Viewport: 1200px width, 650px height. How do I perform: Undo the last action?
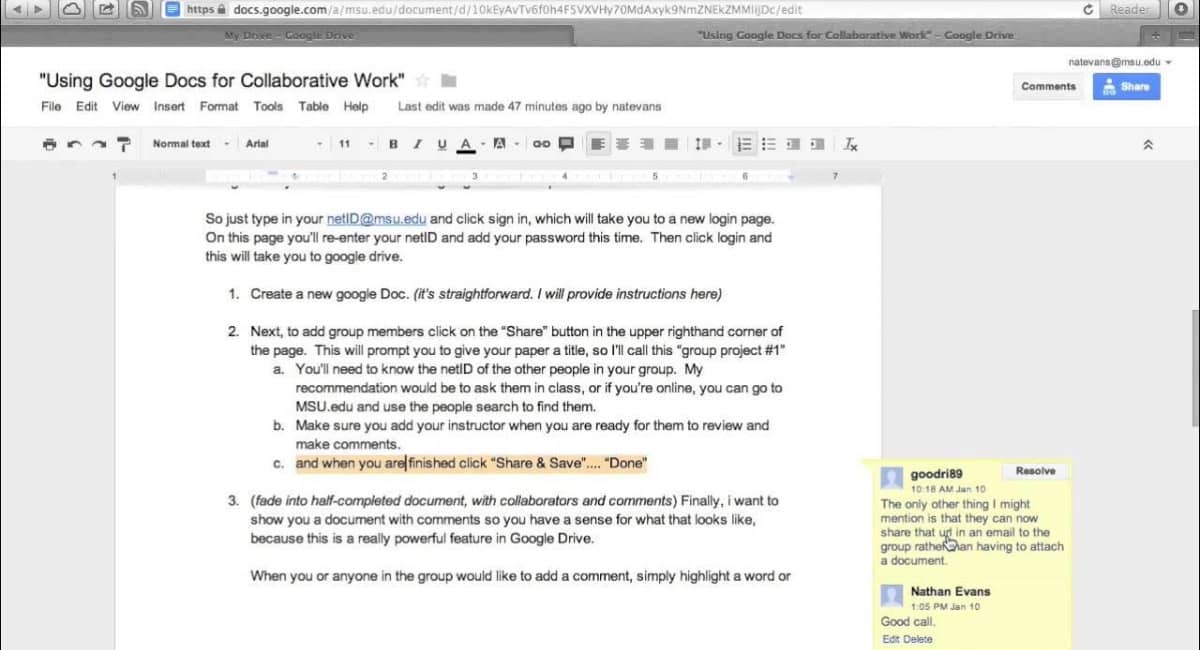point(74,144)
